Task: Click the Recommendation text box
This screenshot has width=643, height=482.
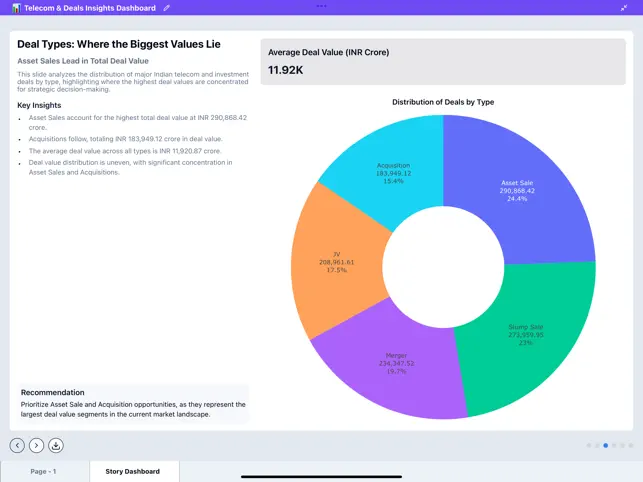Action: coord(132,403)
